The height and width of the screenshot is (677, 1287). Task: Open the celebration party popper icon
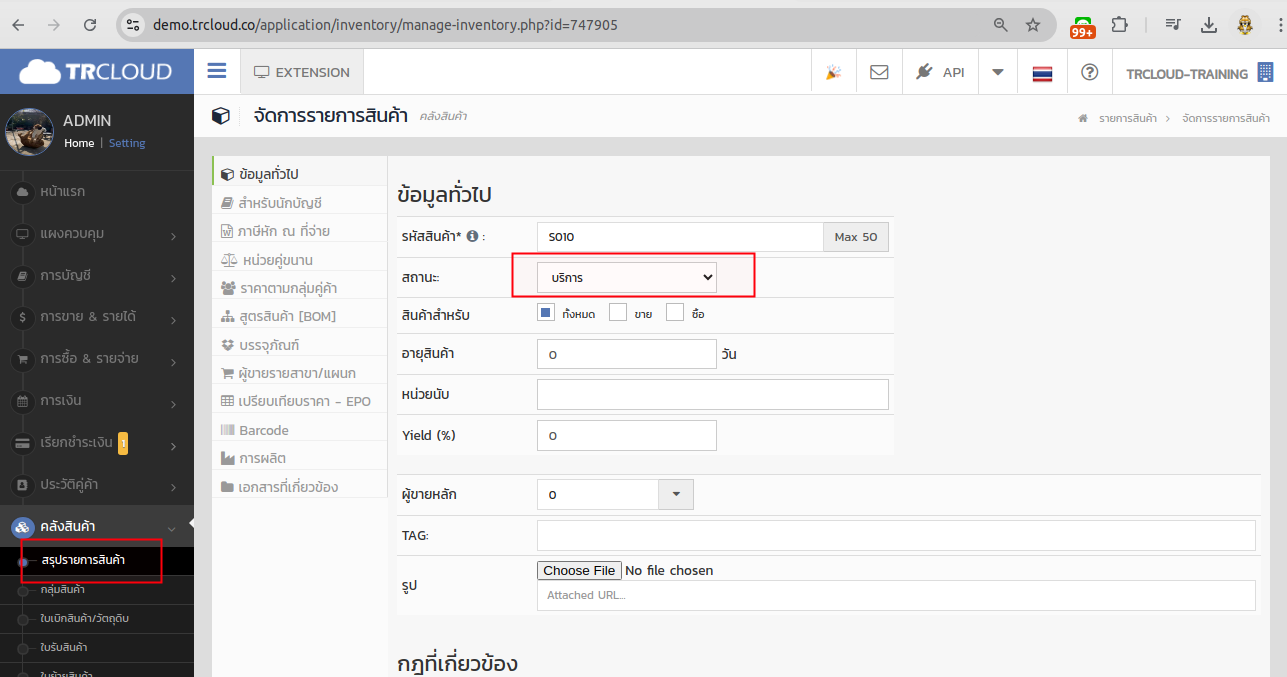point(833,73)
